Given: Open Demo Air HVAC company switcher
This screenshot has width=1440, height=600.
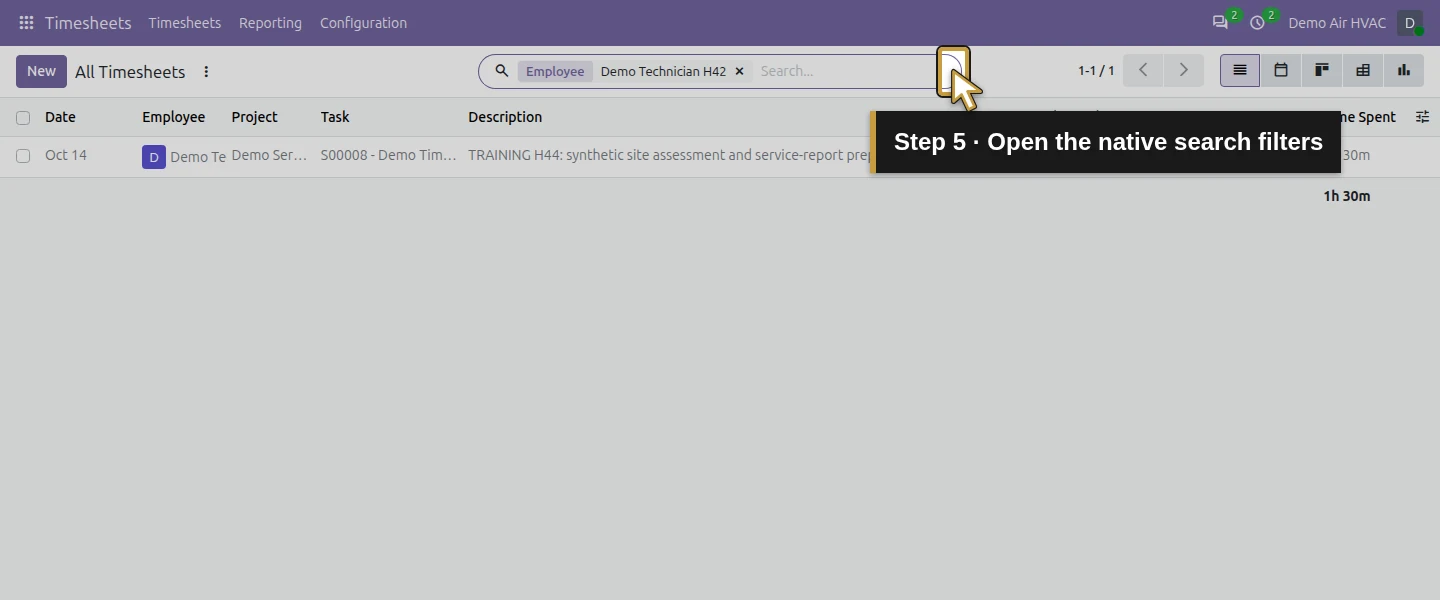Looking at the screenshot, I should [x=1337, y=23].
